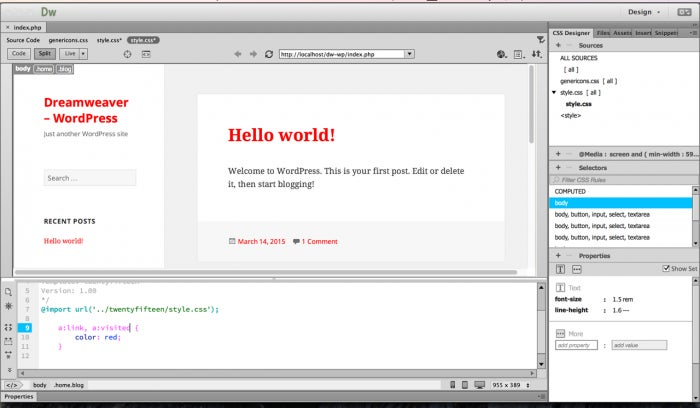Click the add property field
The width and height of the screenshot is (700, 408).
point(576,345)
